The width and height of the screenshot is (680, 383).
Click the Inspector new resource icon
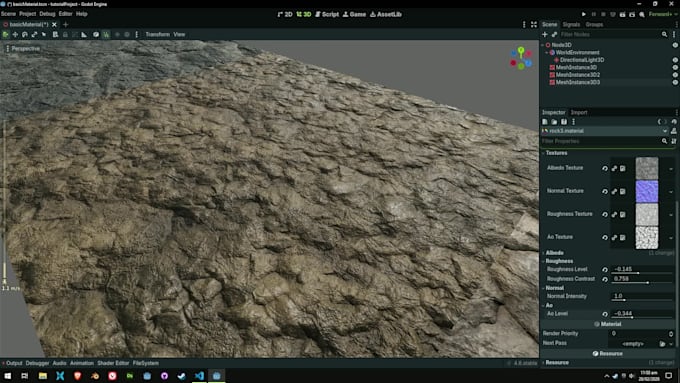[x=545, y=122]
